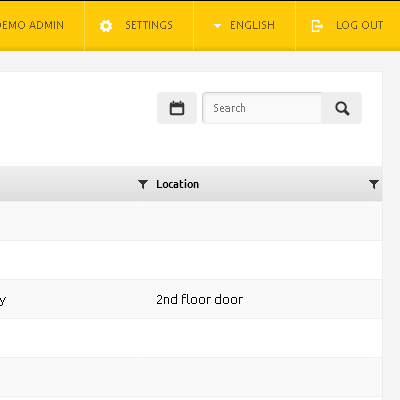Focus the Search input field

262,108
